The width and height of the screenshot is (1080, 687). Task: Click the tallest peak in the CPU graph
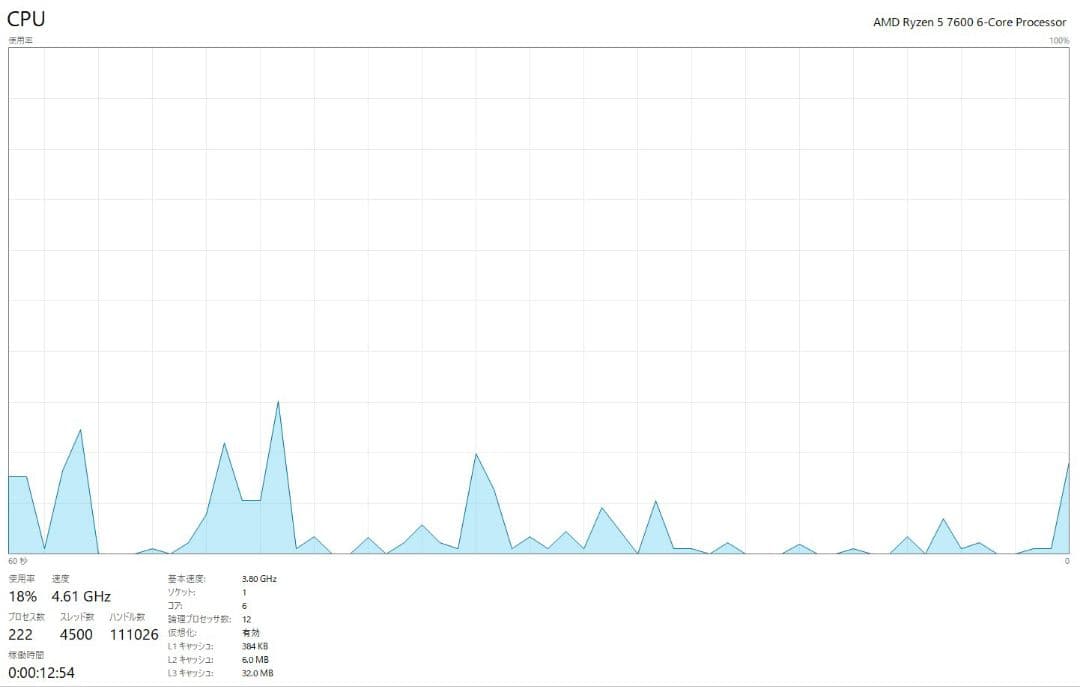click(x=277, y=403)
